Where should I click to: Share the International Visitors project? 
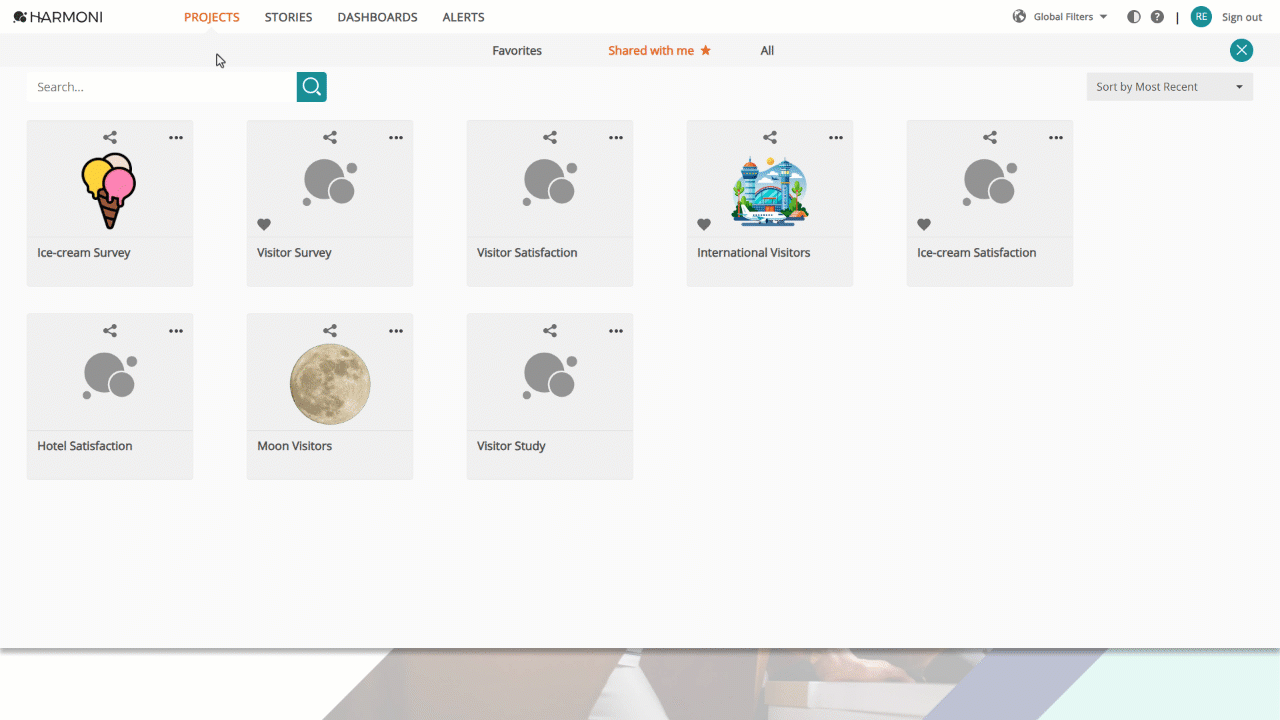[x=770, y=137]
